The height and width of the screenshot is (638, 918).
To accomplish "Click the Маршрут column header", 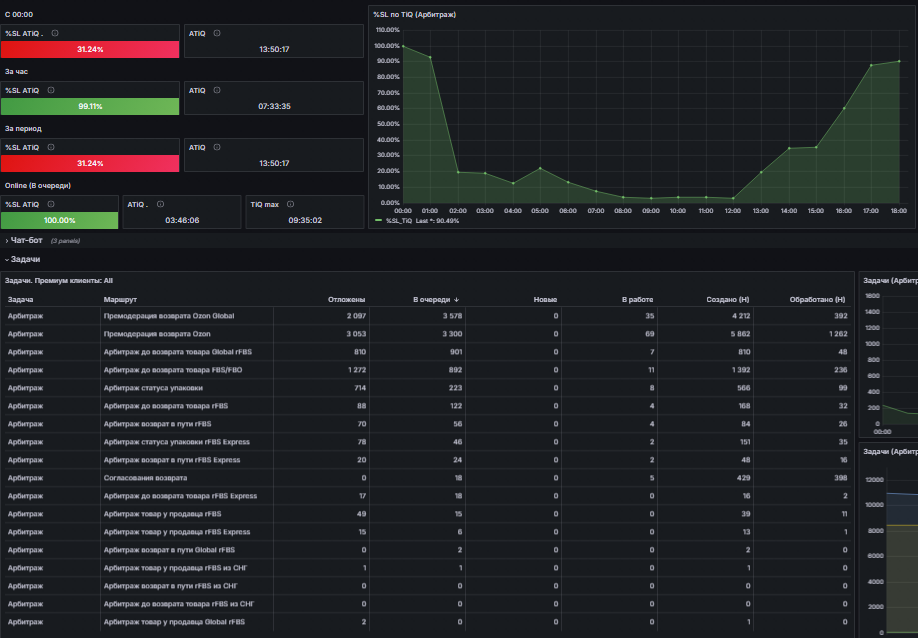I will coord(120,300).
